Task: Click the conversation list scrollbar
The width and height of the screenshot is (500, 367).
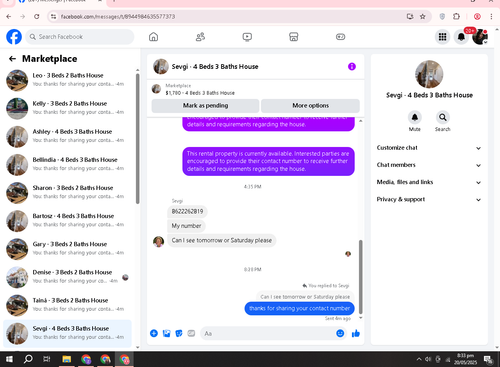Action: 137,138
